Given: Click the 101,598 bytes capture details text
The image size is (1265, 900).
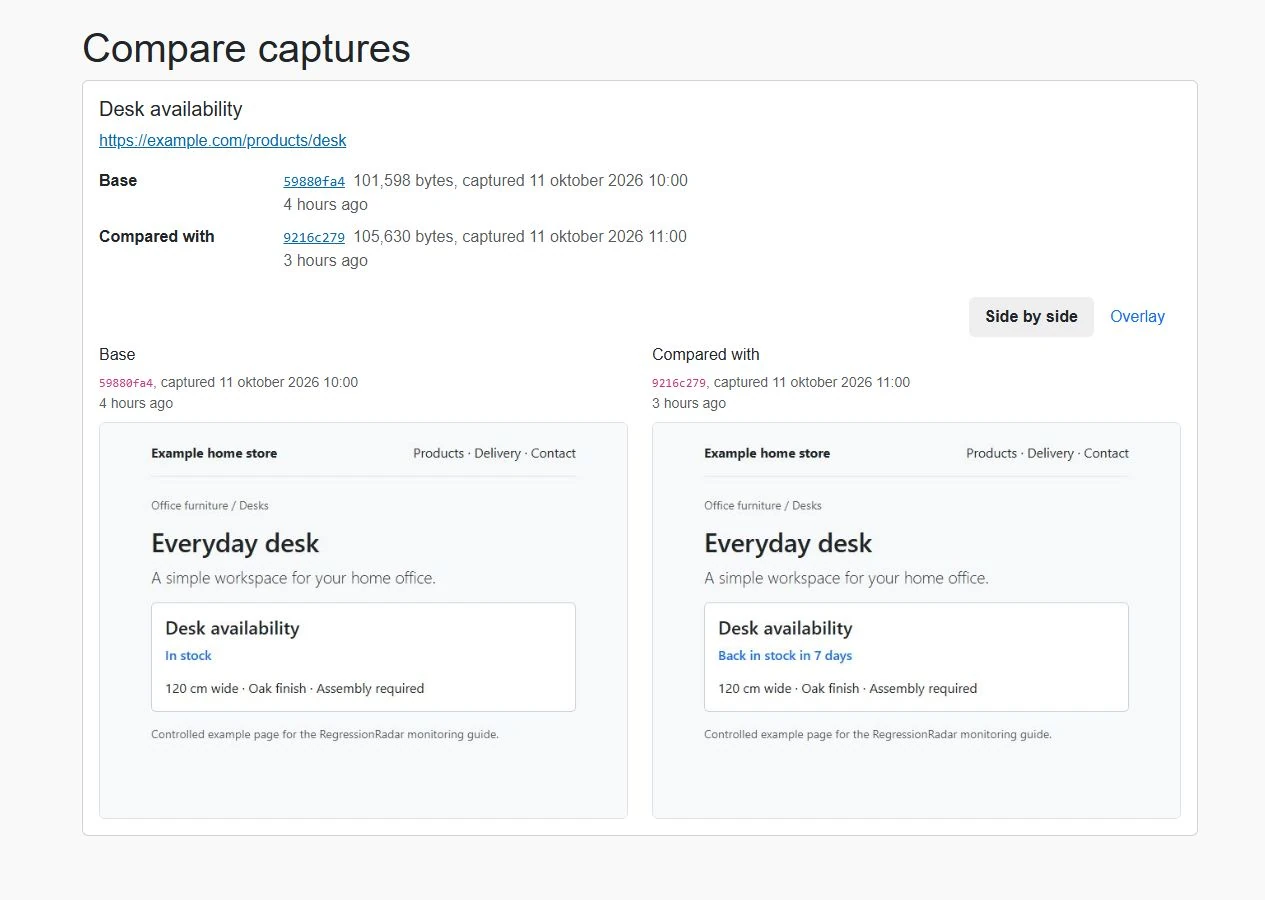Looking at the screenshot, I should click(520, 181).
